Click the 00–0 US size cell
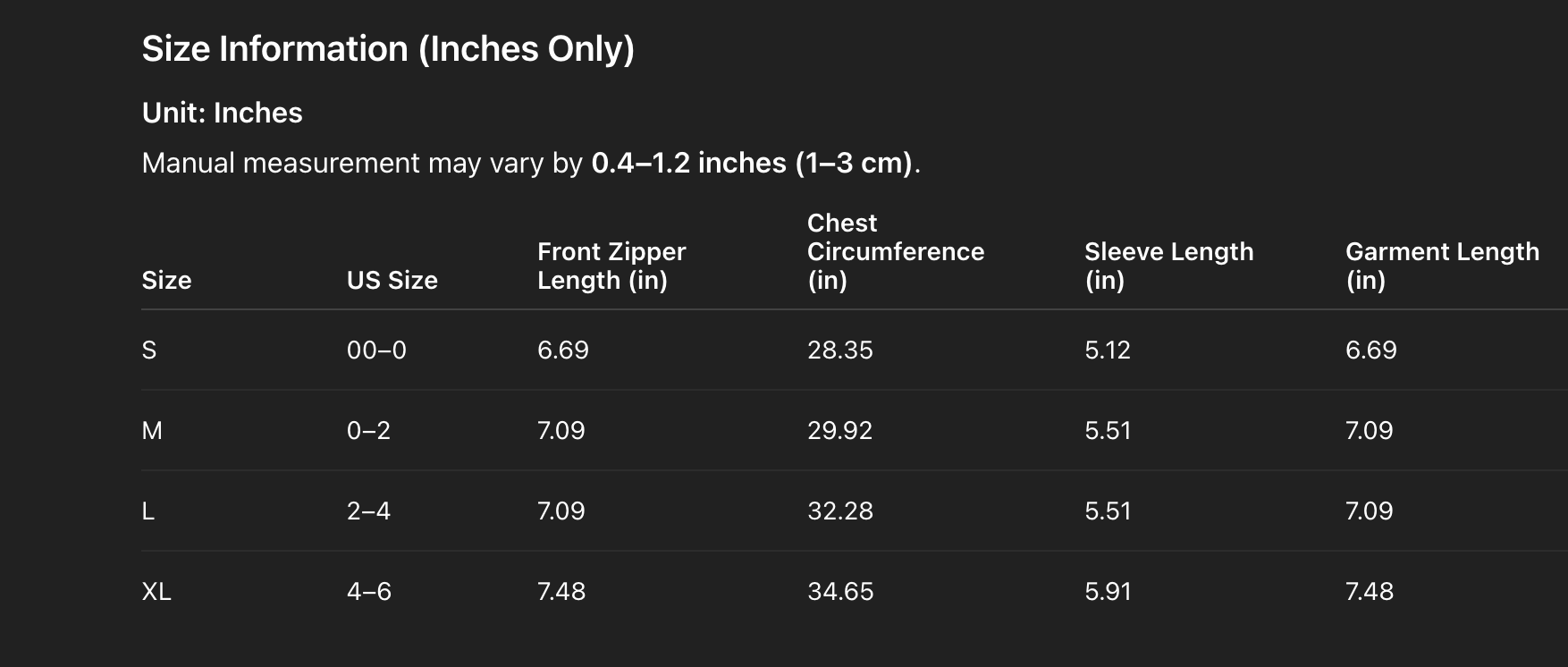 pyautogui.click(x=376, y=350)
